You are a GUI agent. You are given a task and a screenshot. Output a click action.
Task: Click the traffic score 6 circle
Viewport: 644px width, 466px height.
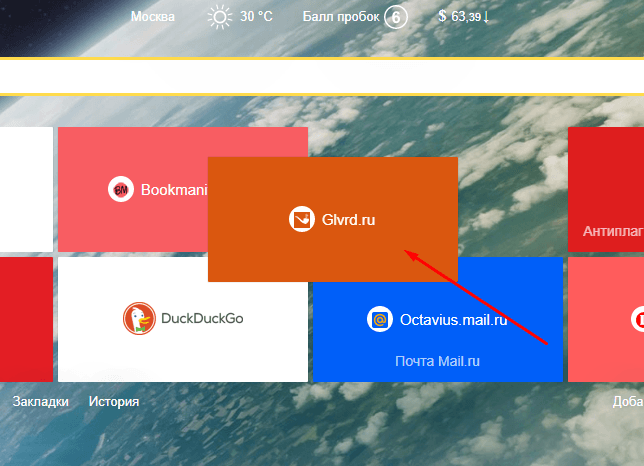click(396, 17)
